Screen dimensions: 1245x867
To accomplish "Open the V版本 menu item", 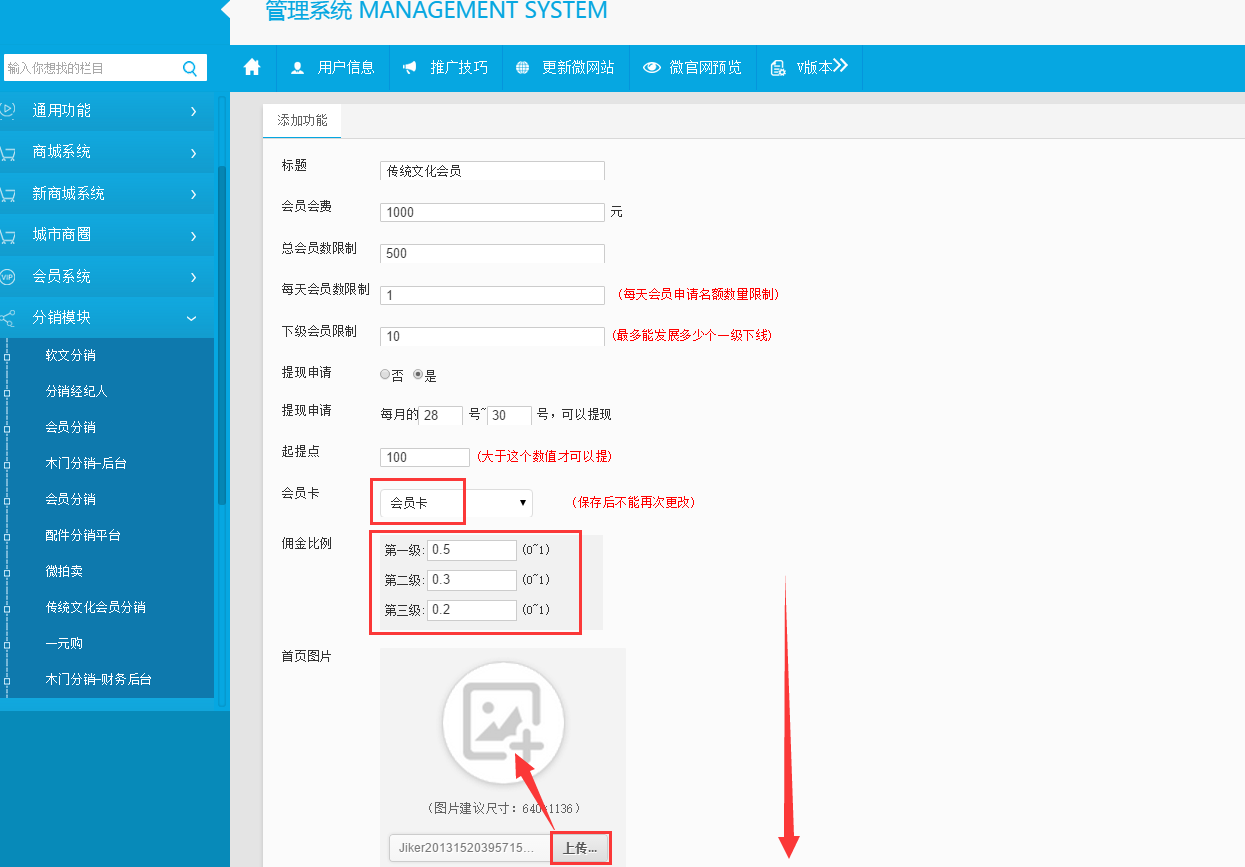I will point(809,68).
